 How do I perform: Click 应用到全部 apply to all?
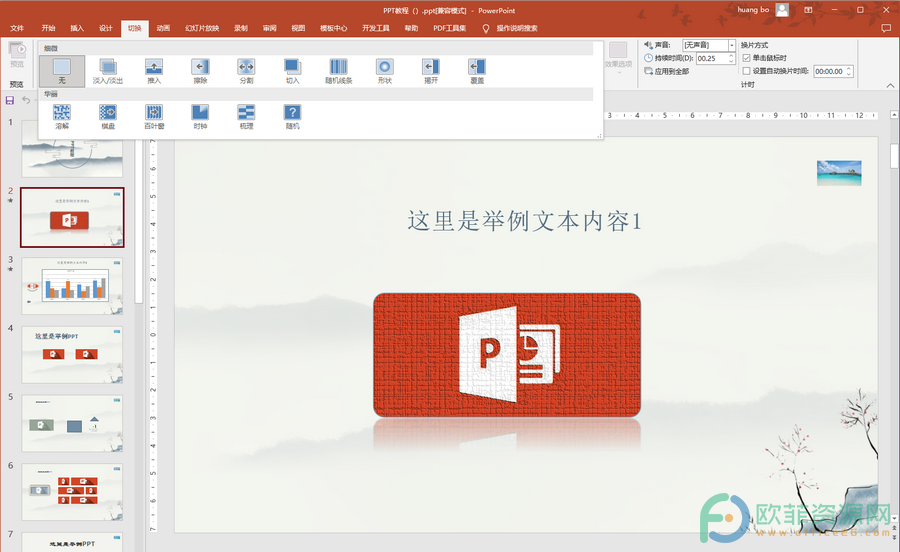click(666, 71)
